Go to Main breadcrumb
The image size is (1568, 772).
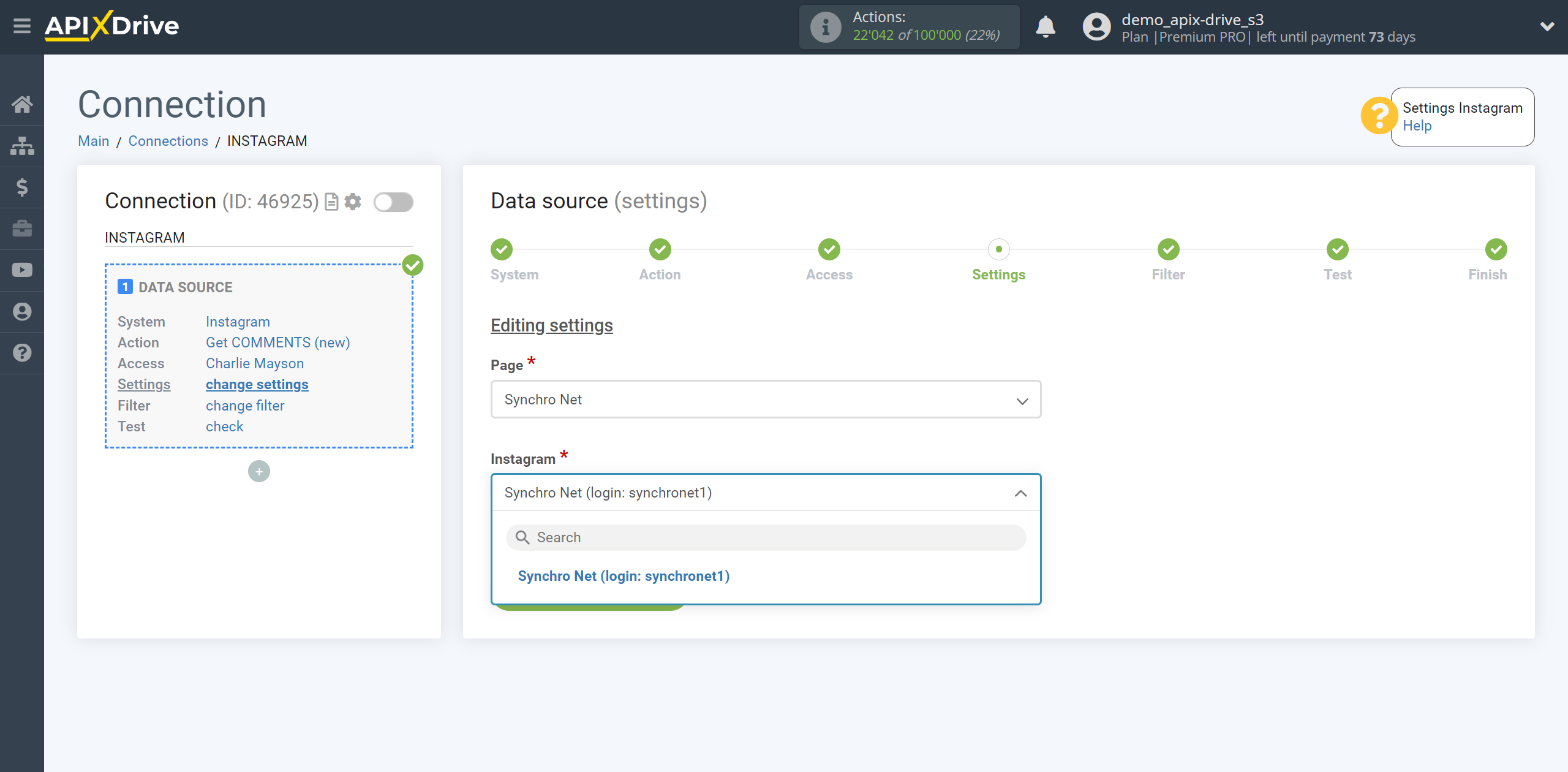coord(94,141)
